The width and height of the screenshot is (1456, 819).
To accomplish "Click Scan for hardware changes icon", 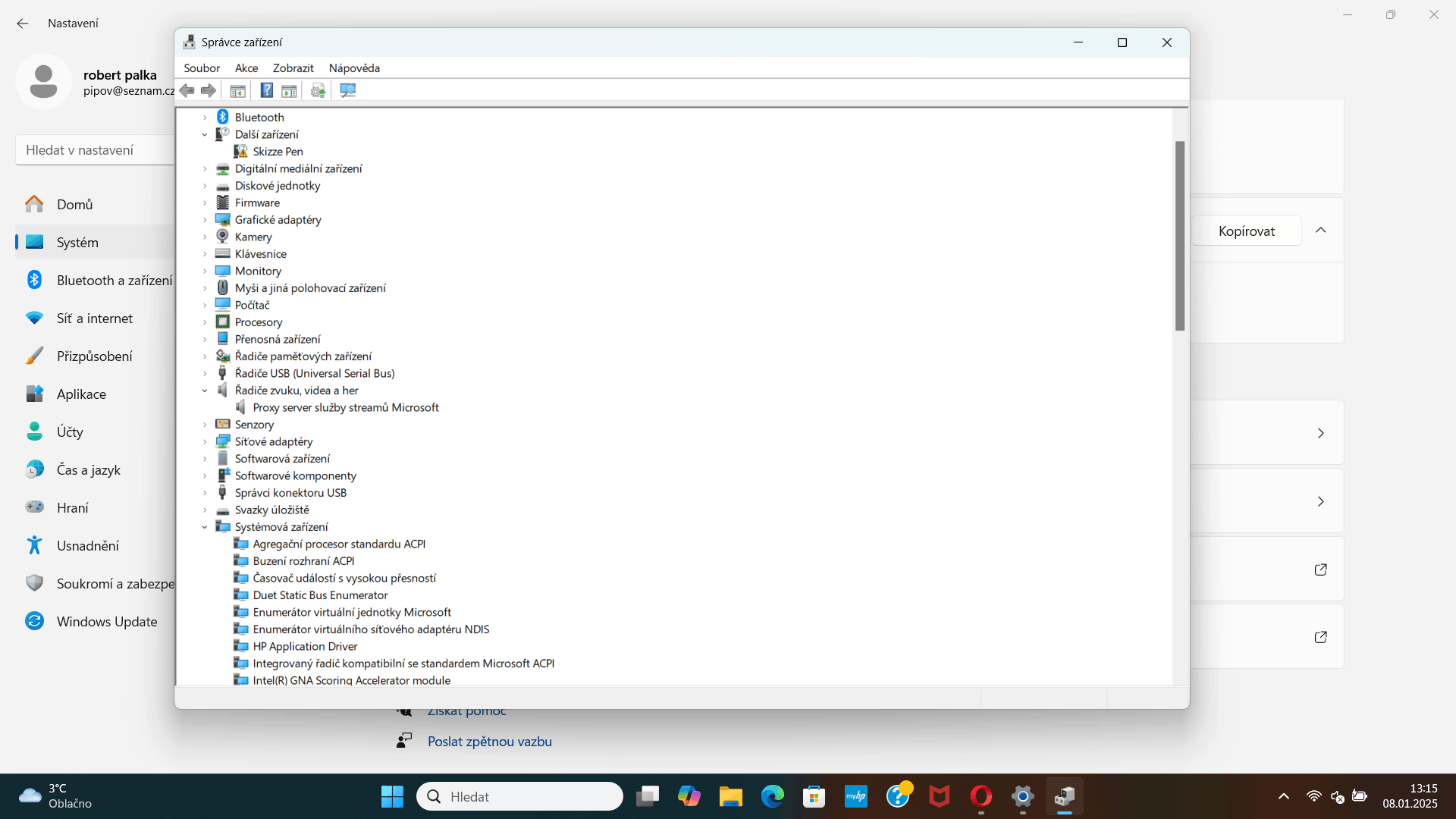I will [348, 91].
